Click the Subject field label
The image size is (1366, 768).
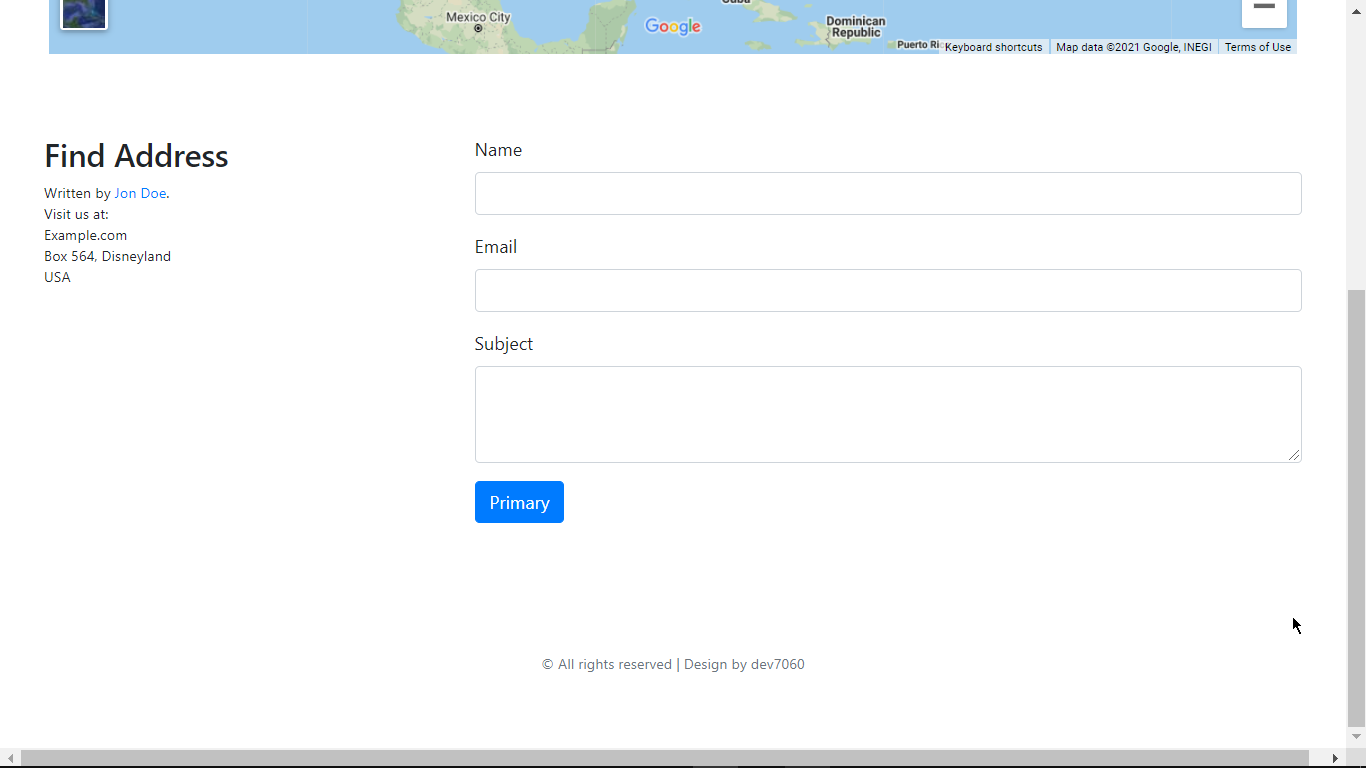503,344
